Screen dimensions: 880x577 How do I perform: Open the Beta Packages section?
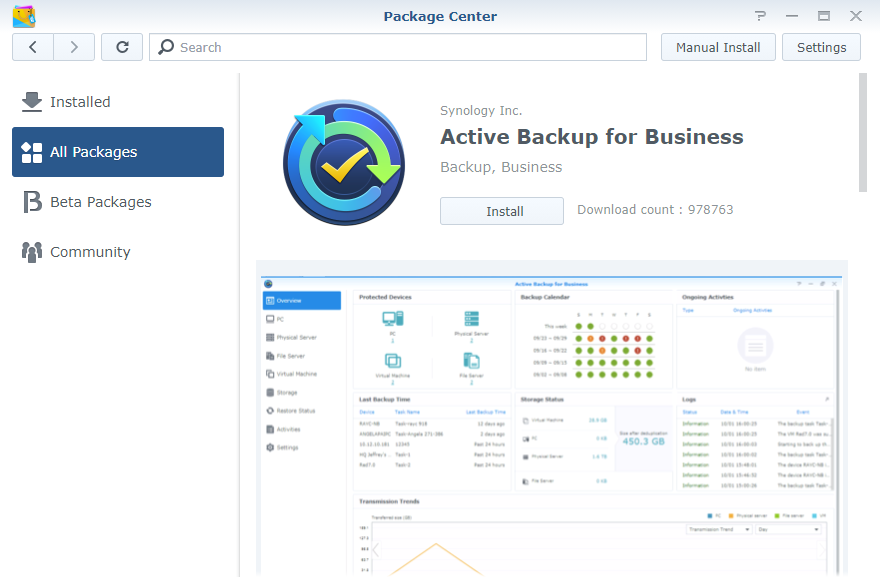118,202
